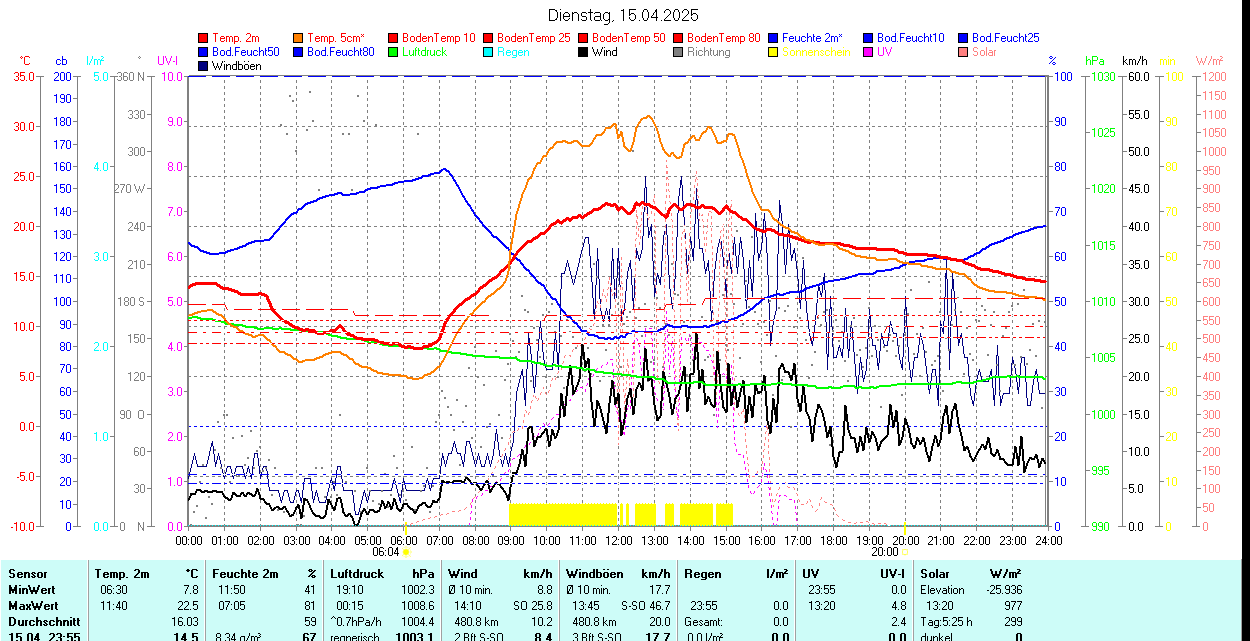Click the Windböen legend swatch
1250x641 pixels.
click(x=204, y=66)
